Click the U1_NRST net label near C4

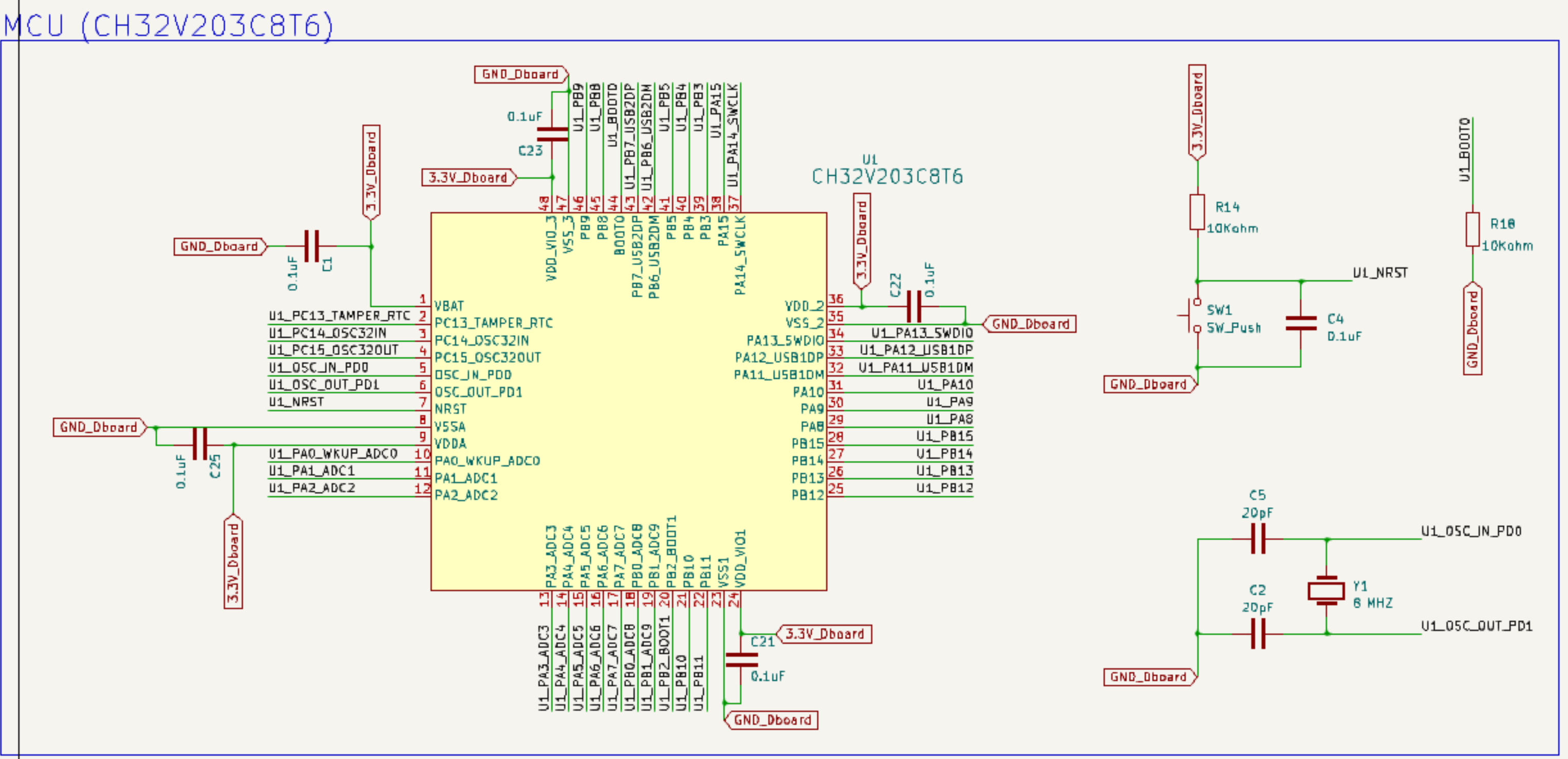(1380, 273)
